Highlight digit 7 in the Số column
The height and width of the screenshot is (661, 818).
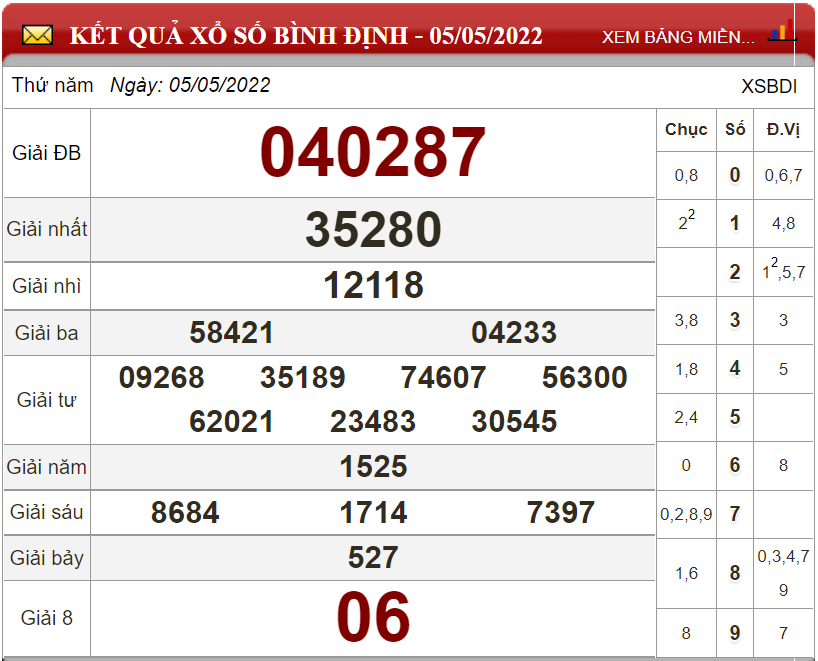(735, 514)
